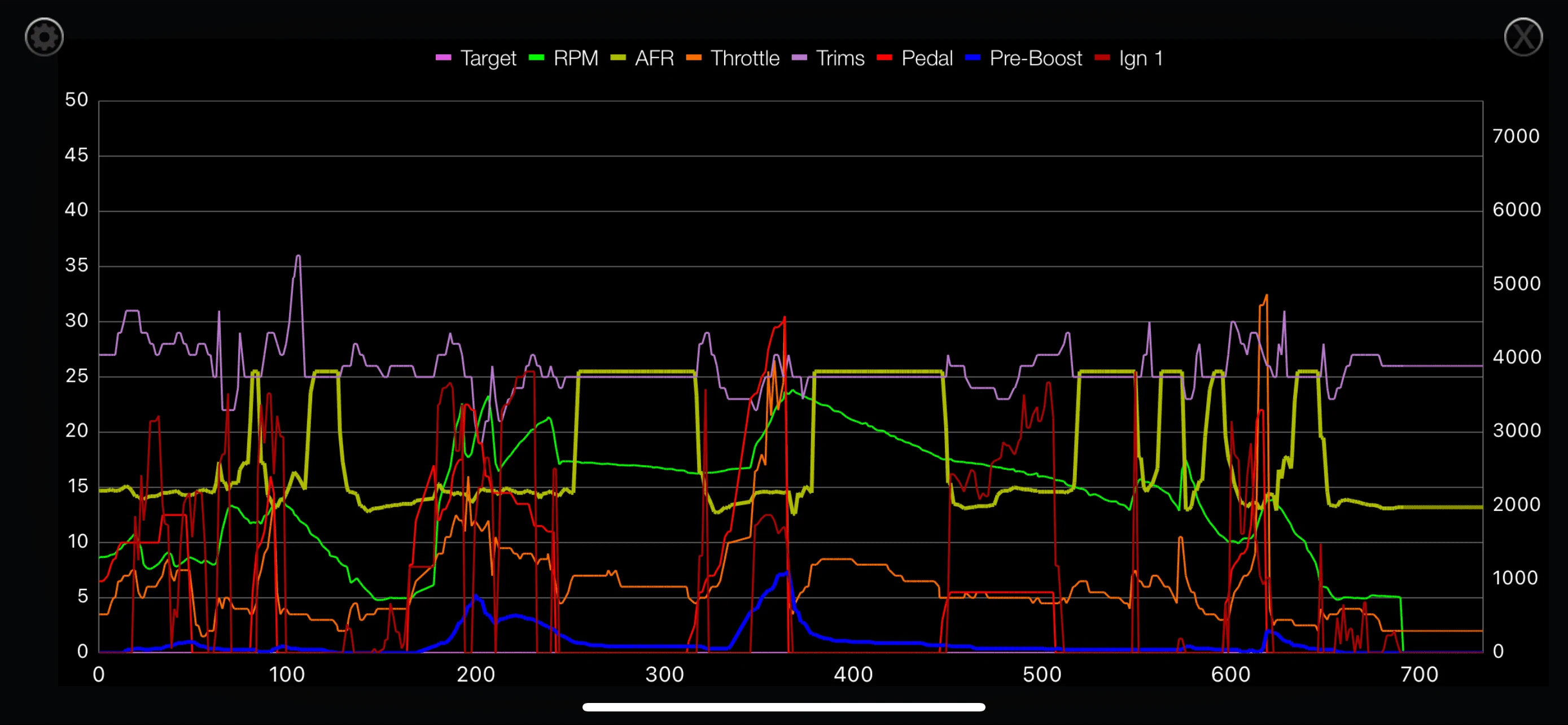1568x725 pixels.
Task: Click the dark red Ign 1 swatch
Action: [1102, 58]
